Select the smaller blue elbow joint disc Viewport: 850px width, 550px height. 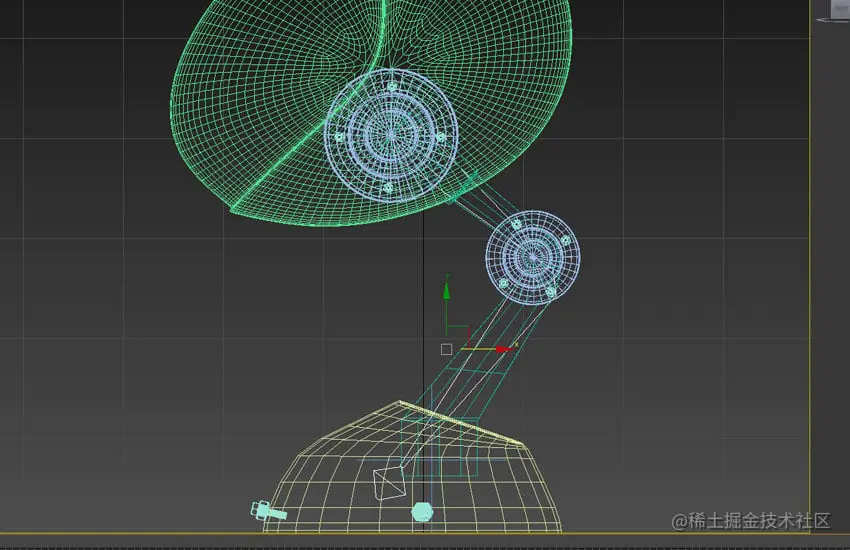(x=533, y=258)
